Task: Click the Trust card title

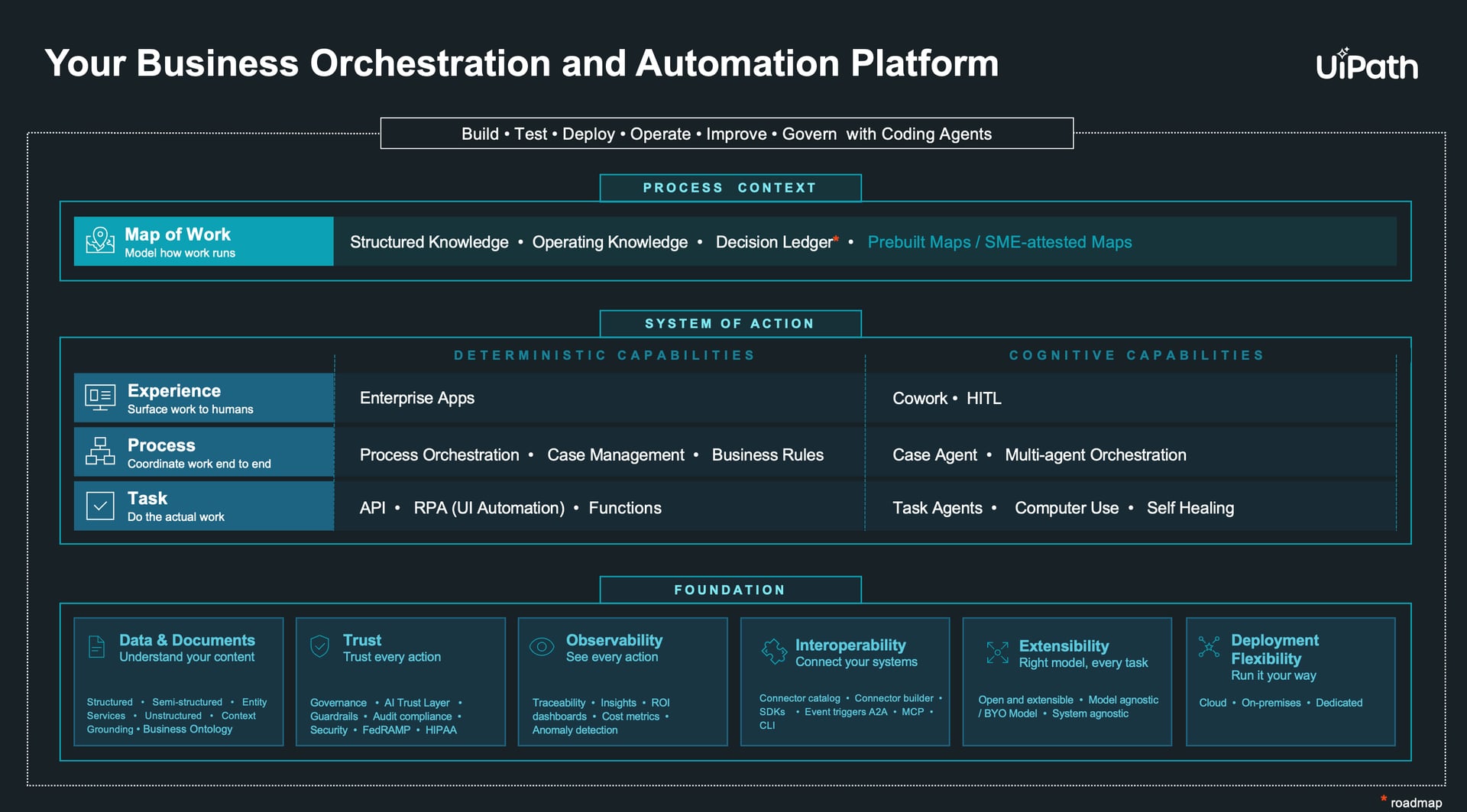Action: click(362, 640)
